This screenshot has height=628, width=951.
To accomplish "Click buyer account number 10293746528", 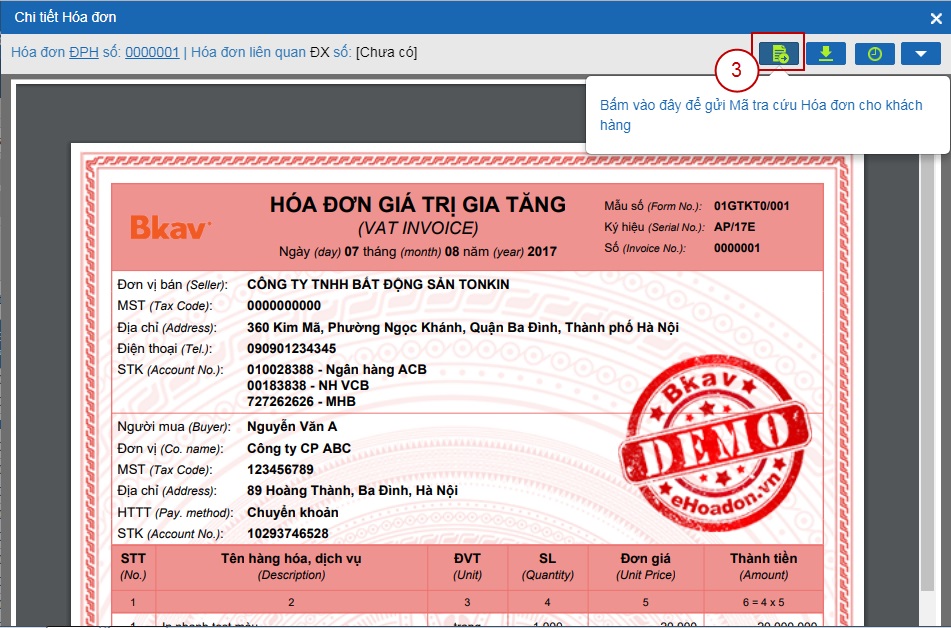I will (x=287, y=533).
